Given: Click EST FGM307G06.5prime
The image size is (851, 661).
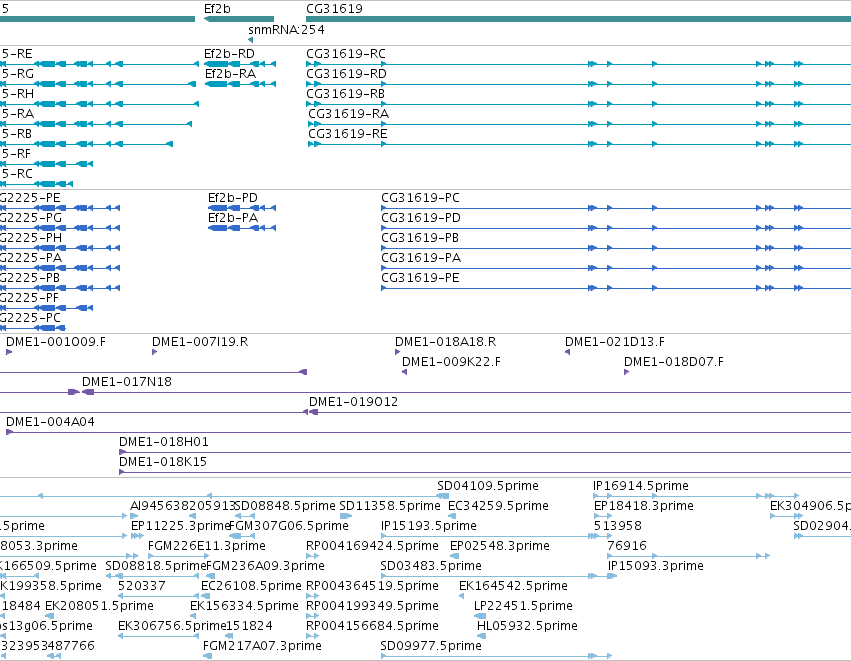Looking at the screenshot, I should tap(289, 526).
